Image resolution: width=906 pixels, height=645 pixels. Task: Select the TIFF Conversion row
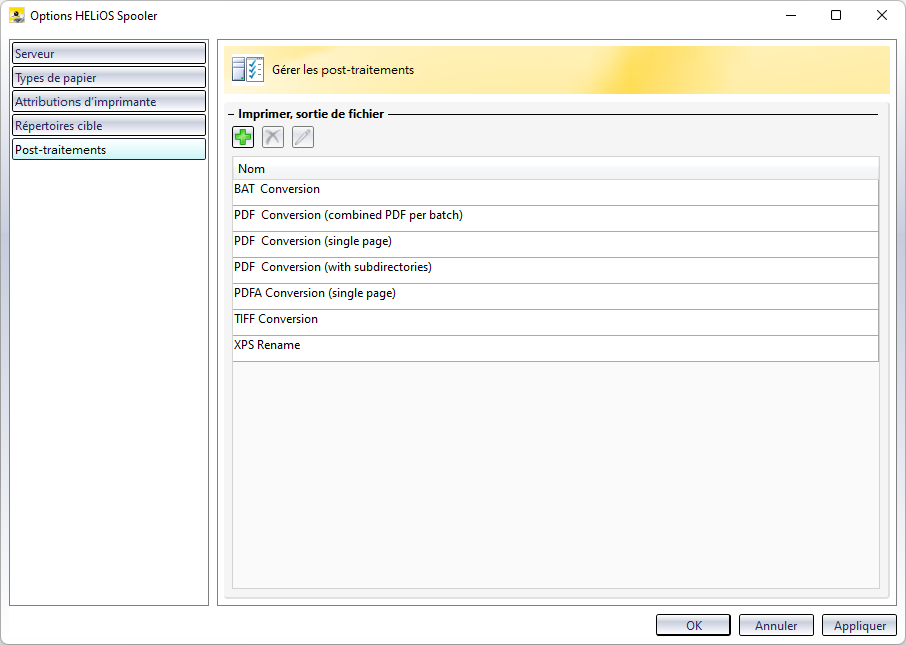click(x=555, y=322)
